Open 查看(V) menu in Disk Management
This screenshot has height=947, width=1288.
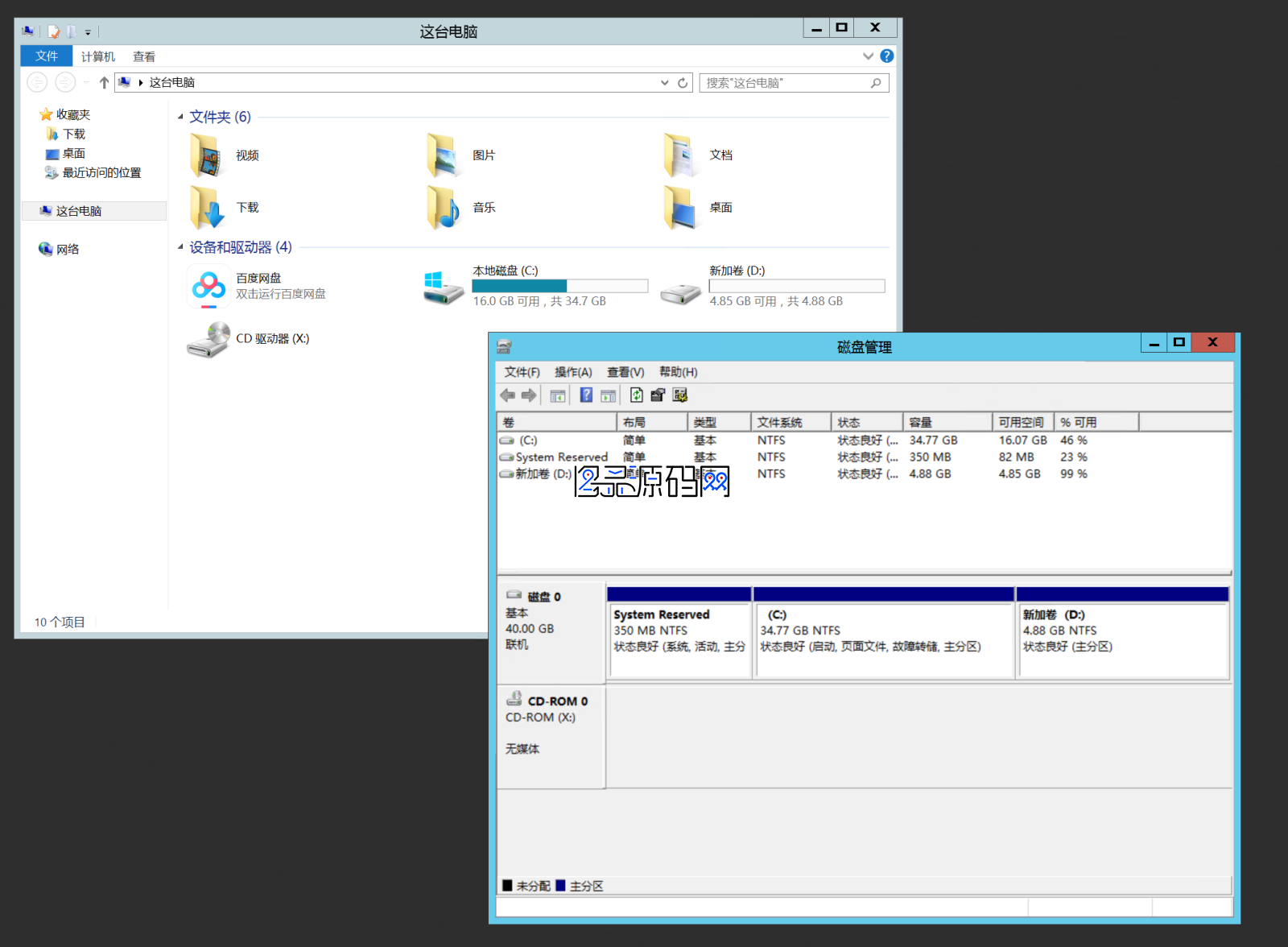point(625,372)
